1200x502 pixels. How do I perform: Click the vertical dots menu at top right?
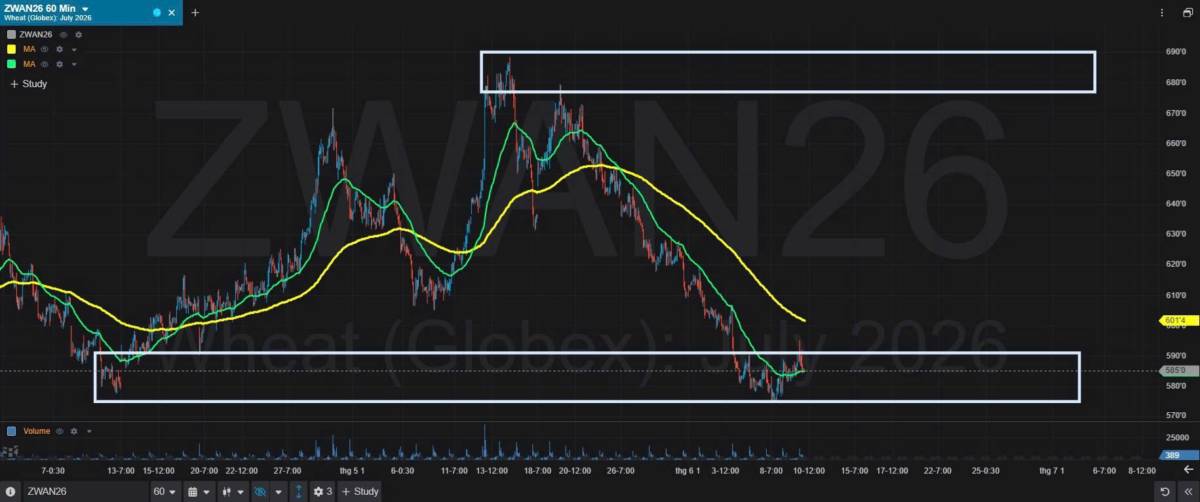1162,12
